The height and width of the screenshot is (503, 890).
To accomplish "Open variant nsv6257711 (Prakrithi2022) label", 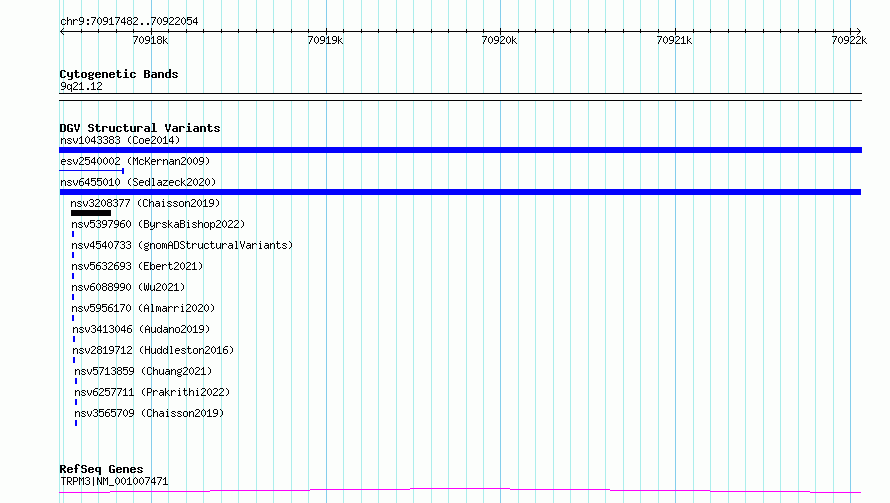I will click(x=152, y=392).
